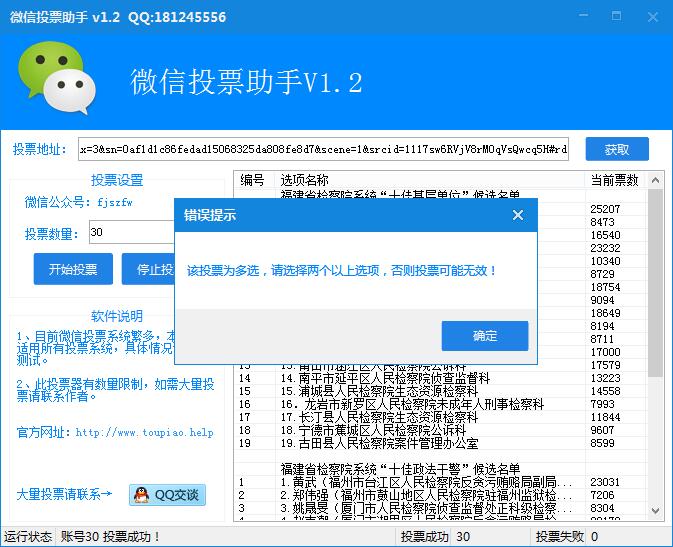Viewport: 673px width, 547px height.
Task: Close the 错误提示 dialog with X
Action: coord(518,215)
